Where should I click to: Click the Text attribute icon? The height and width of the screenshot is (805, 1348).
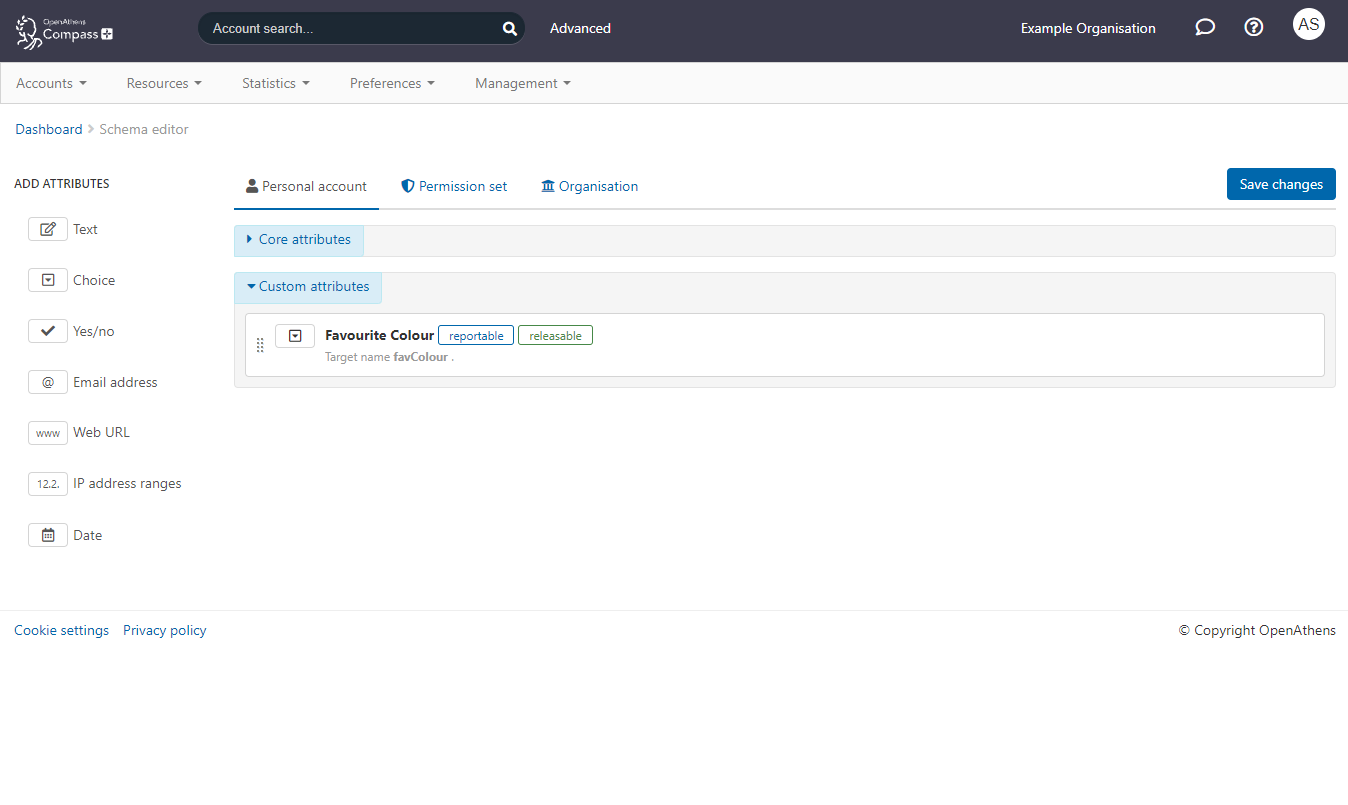coord(48,229)
